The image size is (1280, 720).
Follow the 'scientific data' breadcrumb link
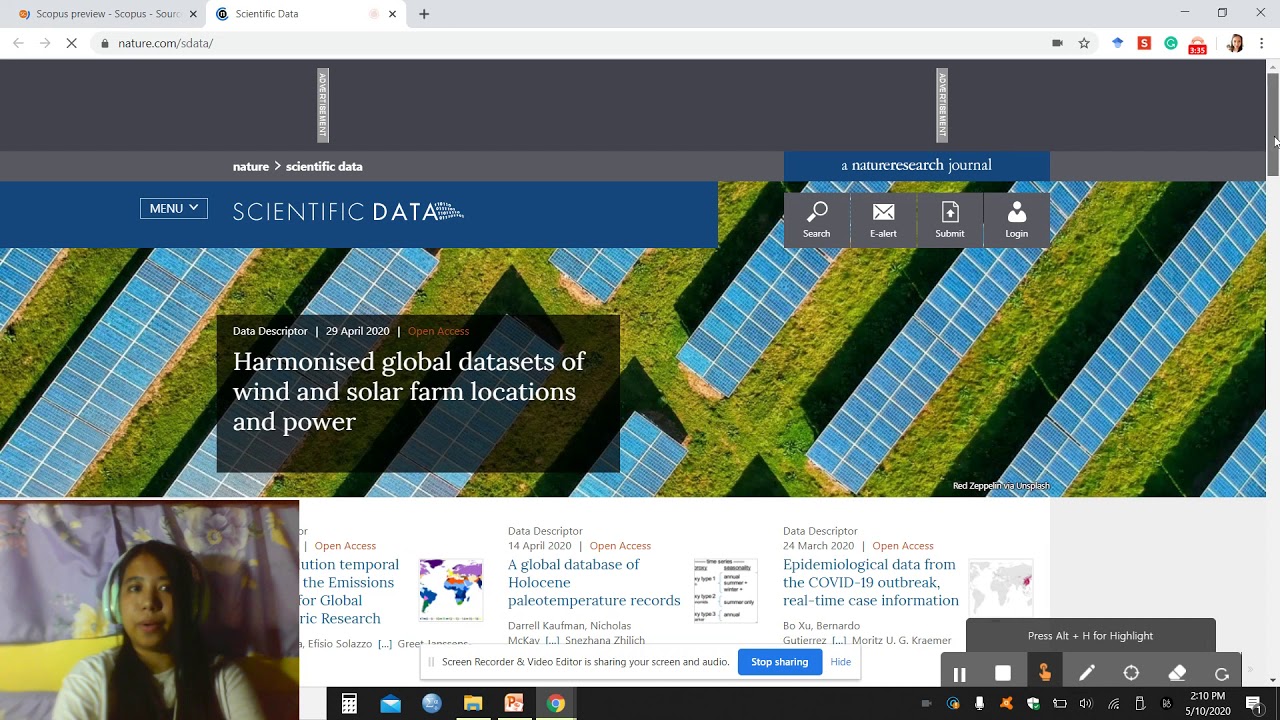tap(324, 166)
